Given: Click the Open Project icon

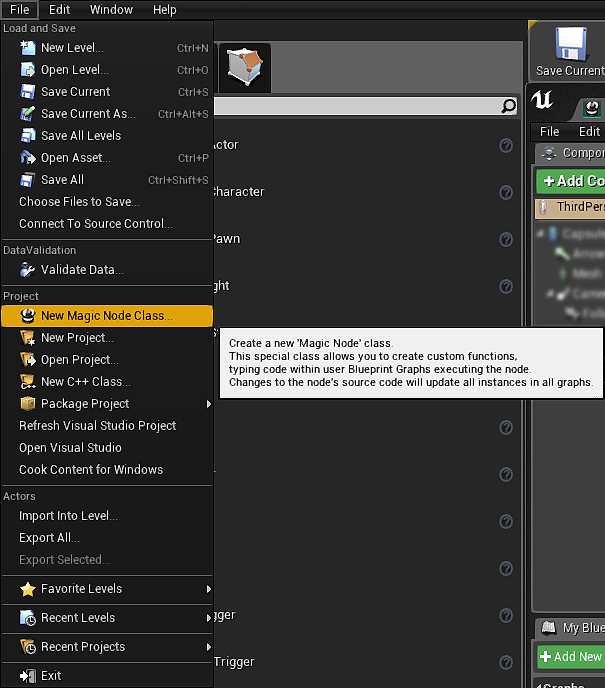Looking at the screenshot, I should pos(28,360).
